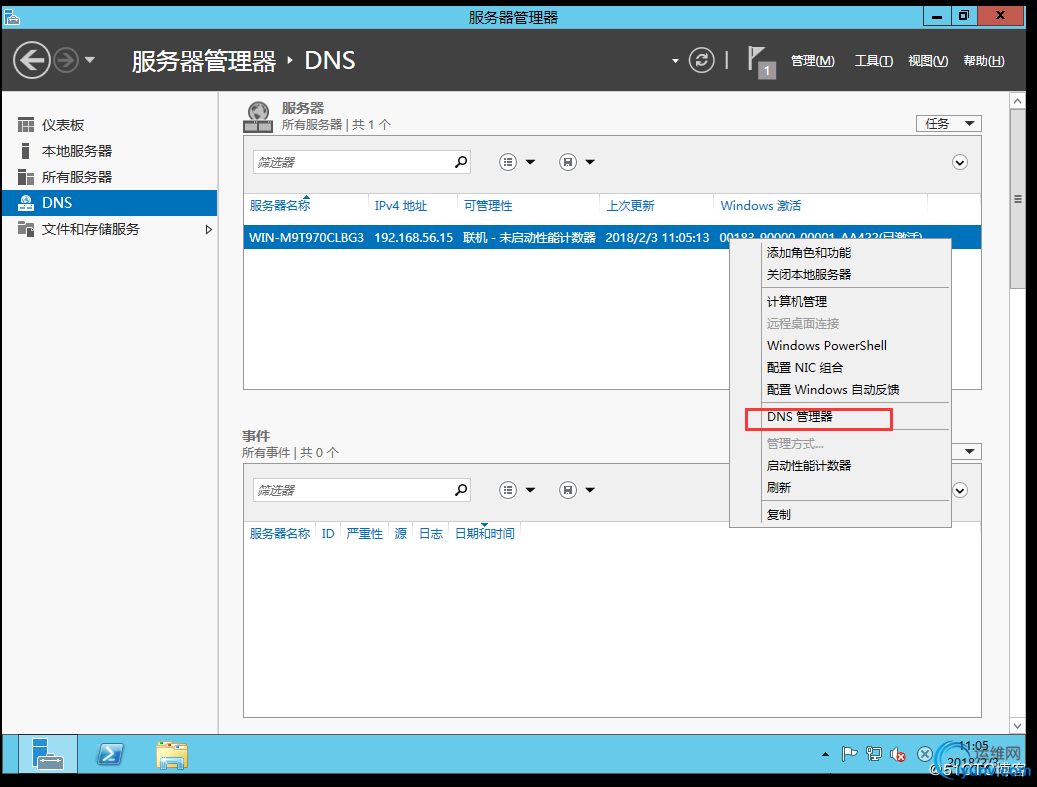Viewport: 1037px width, 787px height.
Task: Open the 管理(M) menu
Action: pyautogui.click(x=813, y=61)
